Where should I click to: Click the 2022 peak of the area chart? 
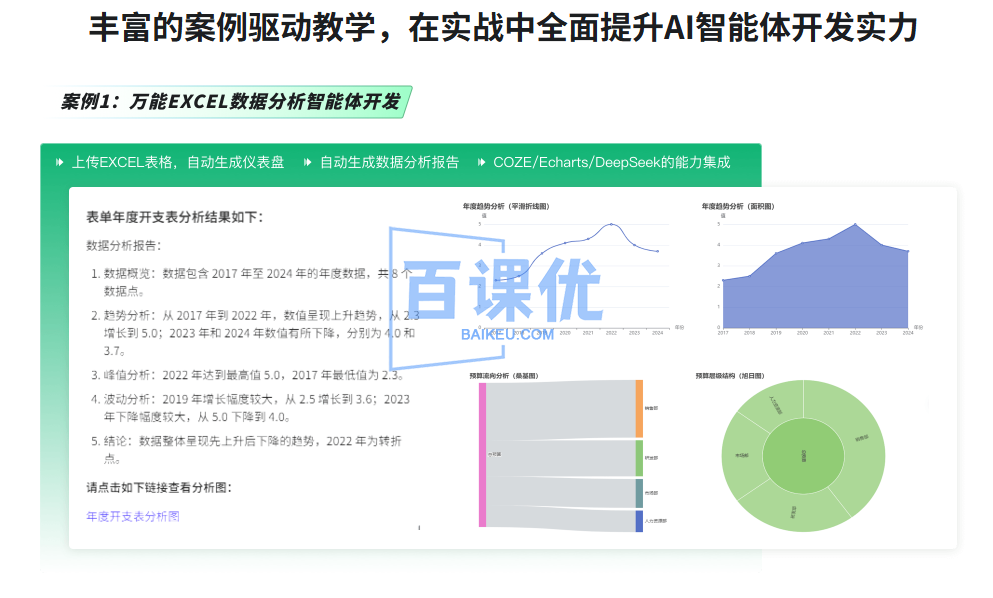(855, 224)
